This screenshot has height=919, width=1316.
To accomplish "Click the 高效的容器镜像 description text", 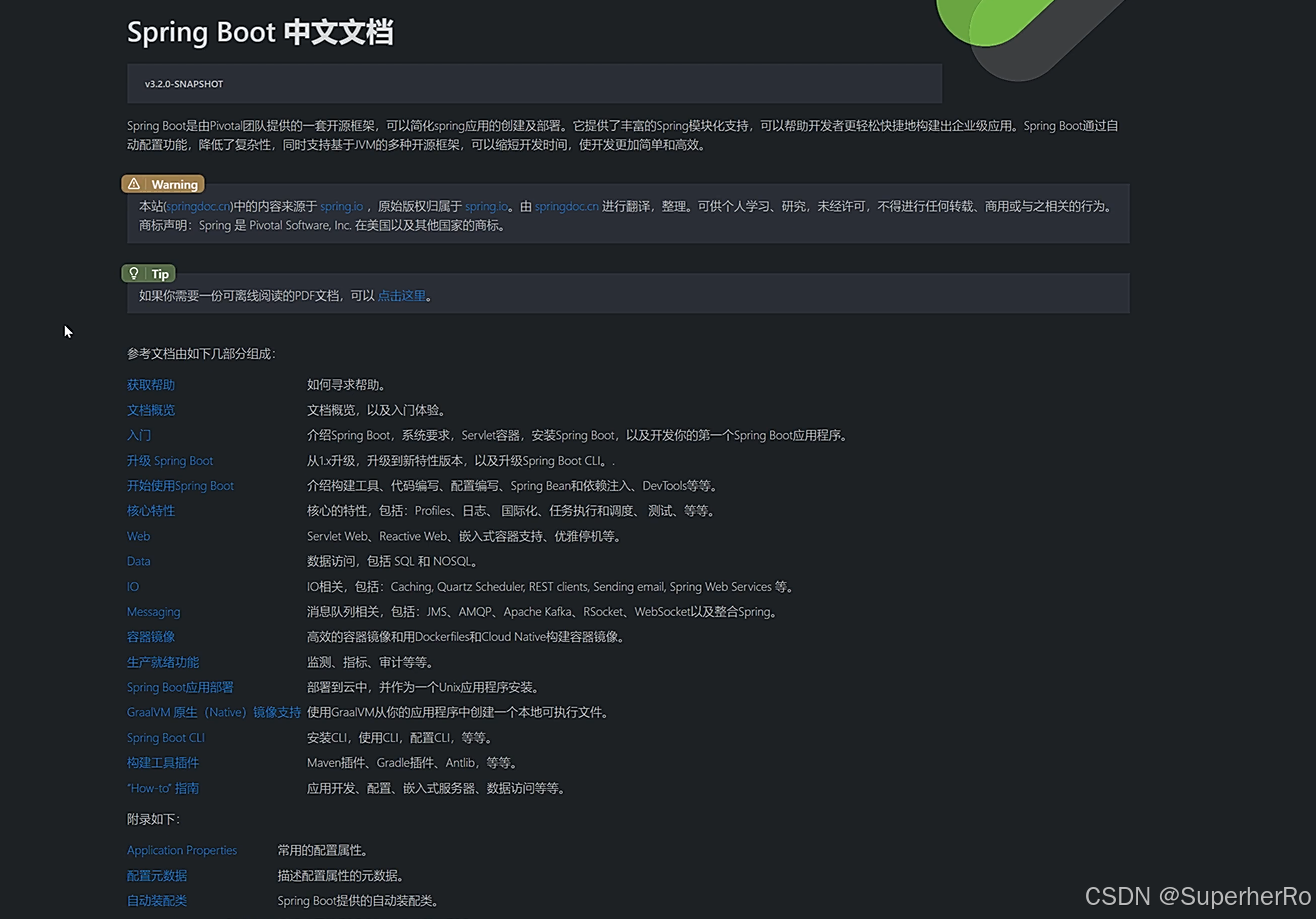I will pos(467,637).
